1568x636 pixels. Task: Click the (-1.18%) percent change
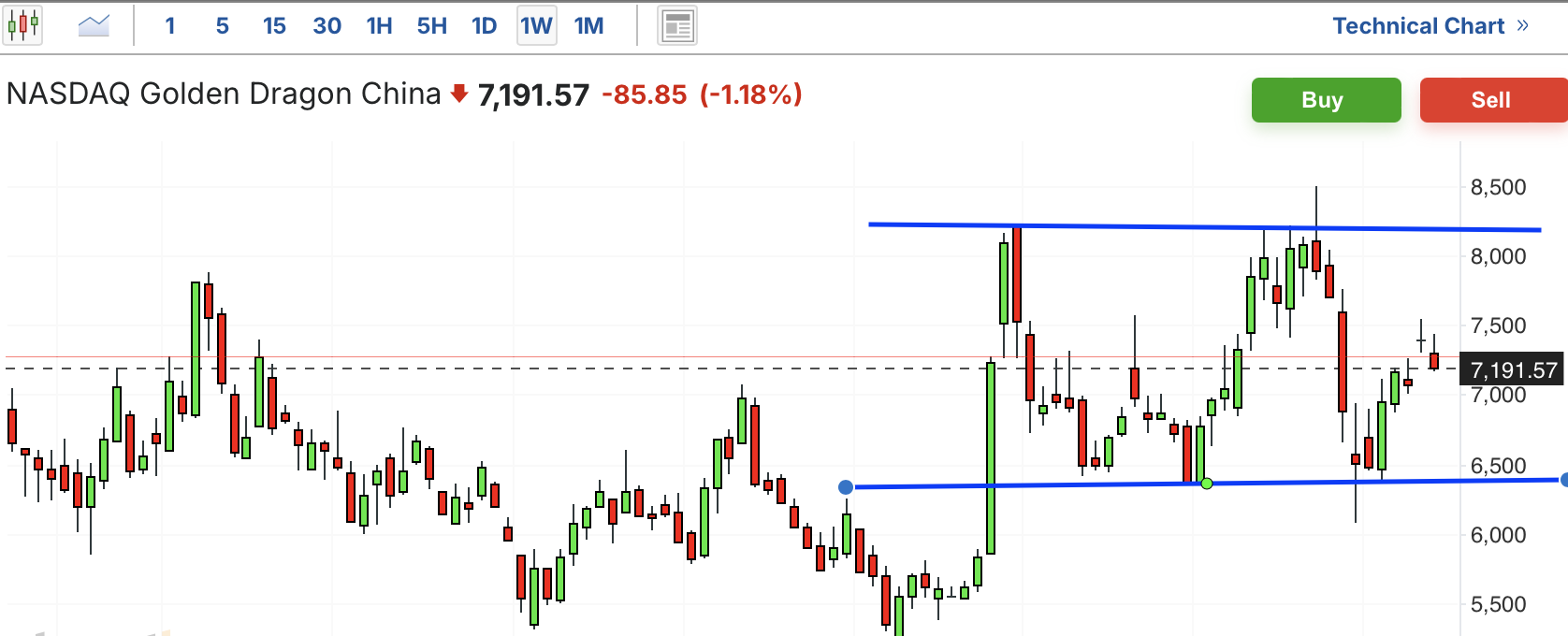point(751,95)
